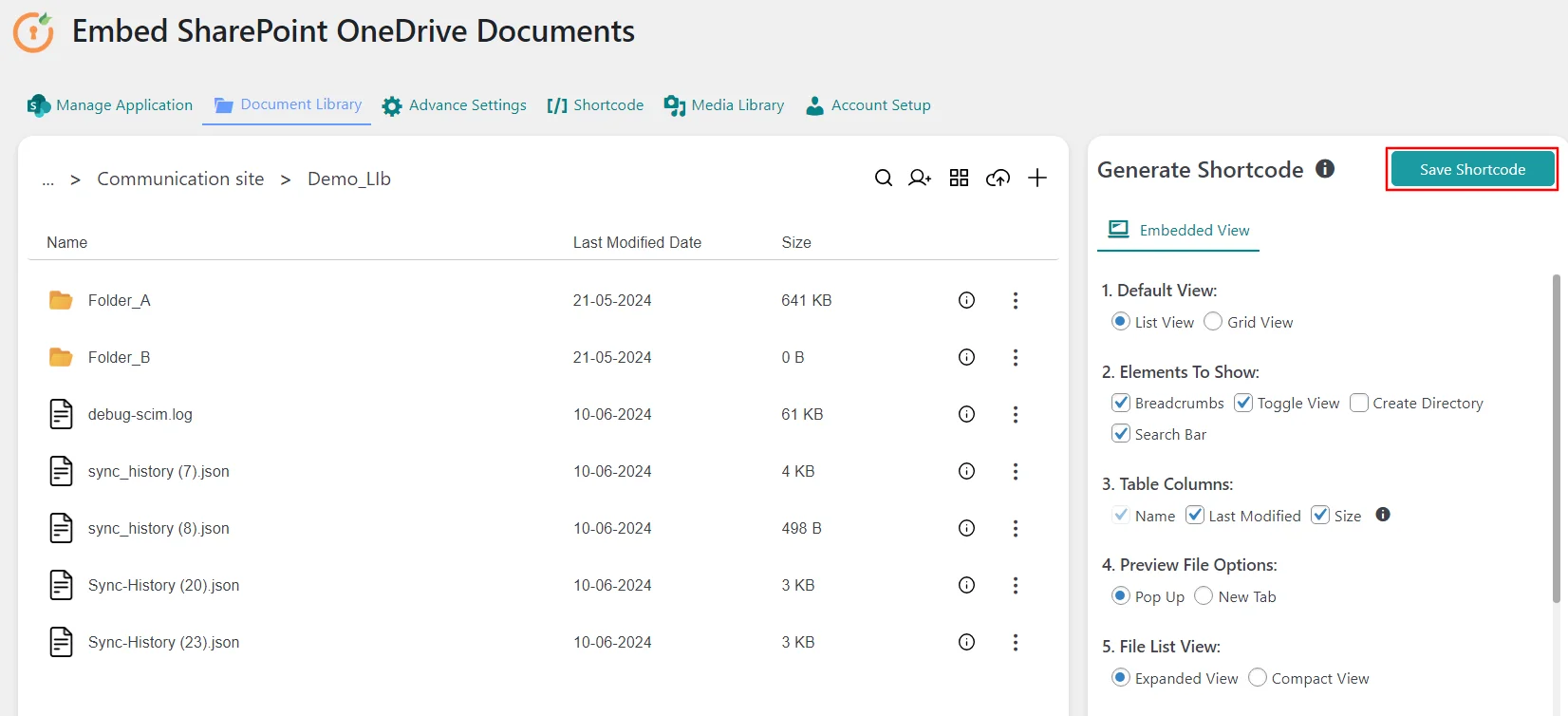Screen dimensions: 1568x716
Task: Enable the Create Directory checkbox
Action: 1359,403
